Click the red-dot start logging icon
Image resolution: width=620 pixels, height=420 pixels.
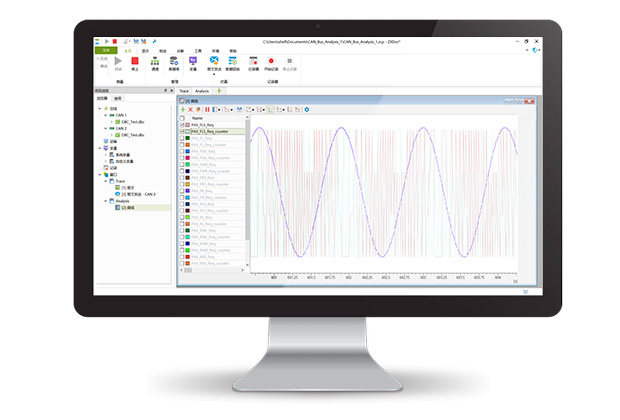pyautogui.click(x=271, y=60)
